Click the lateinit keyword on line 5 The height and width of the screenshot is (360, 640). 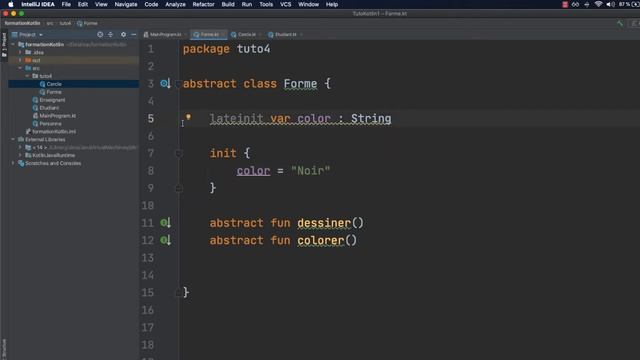point(236,118)
